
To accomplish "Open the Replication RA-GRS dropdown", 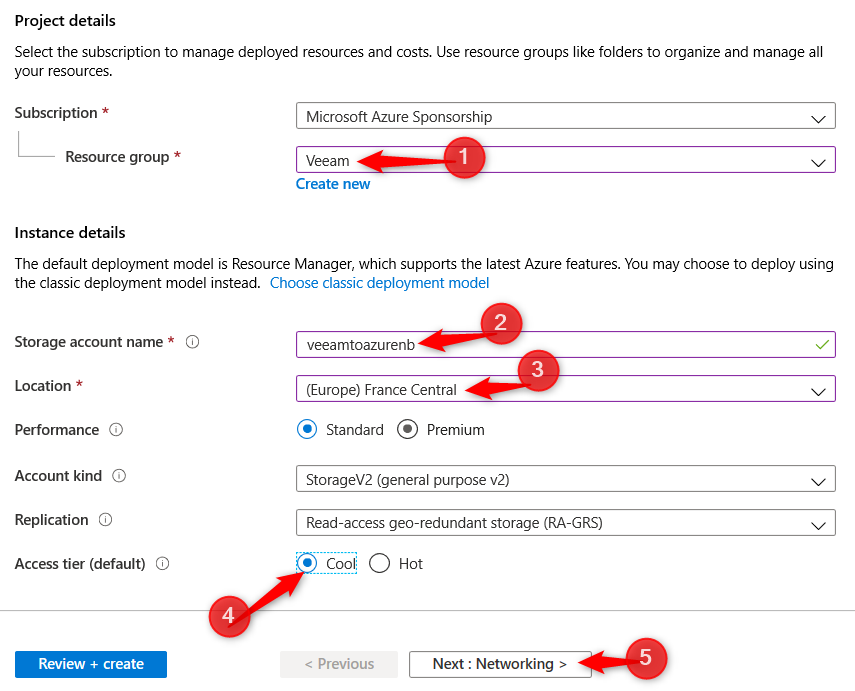I will pos(565,522).
